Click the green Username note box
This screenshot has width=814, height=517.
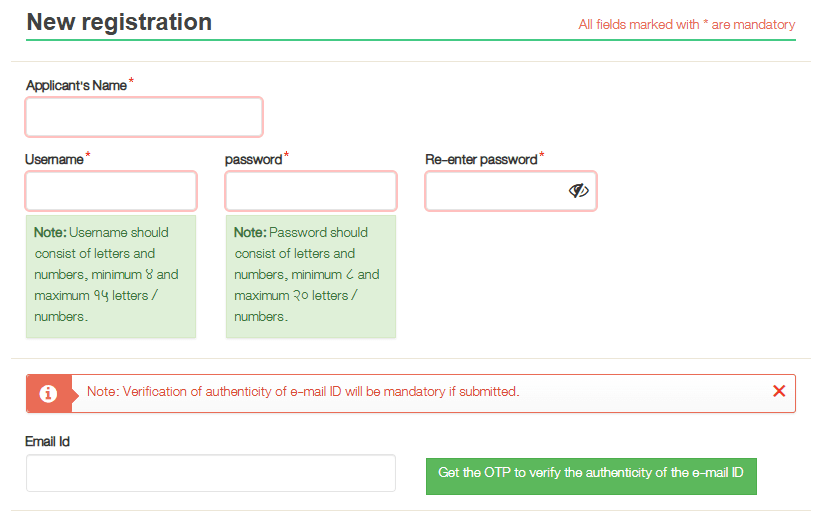(111, 275)
